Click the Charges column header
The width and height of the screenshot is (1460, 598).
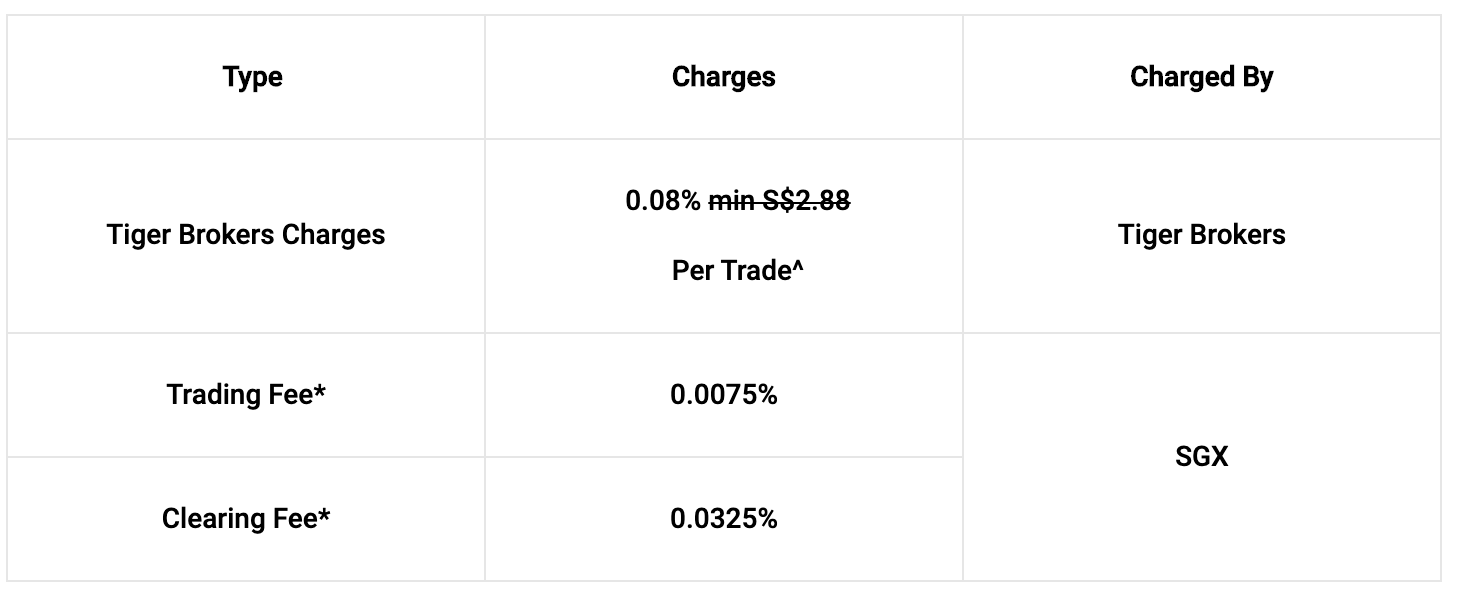tap(723, 77)
